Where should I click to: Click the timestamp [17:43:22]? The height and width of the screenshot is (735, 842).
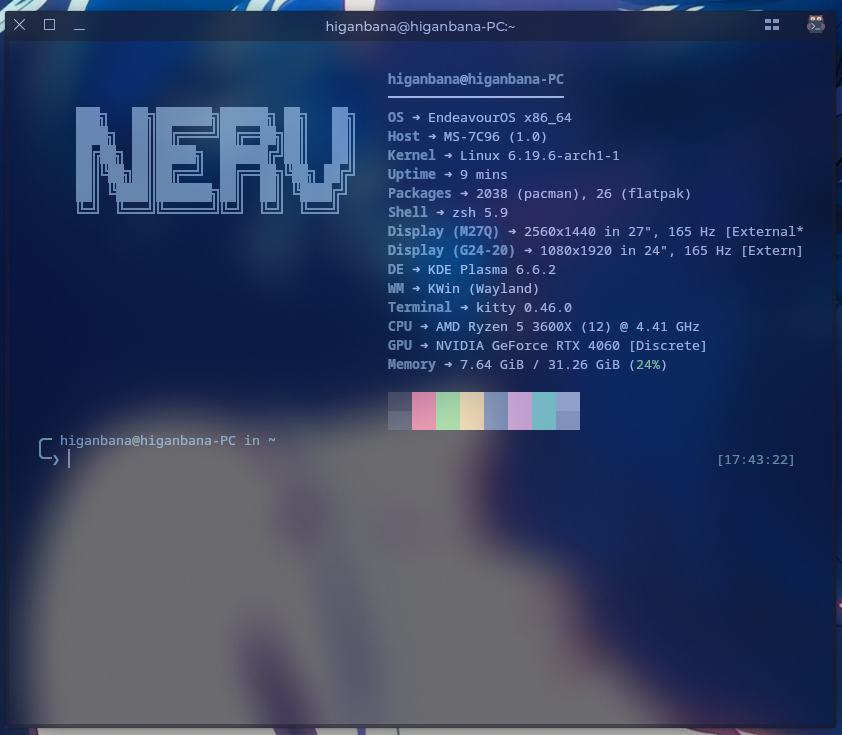tap(756, 460)
